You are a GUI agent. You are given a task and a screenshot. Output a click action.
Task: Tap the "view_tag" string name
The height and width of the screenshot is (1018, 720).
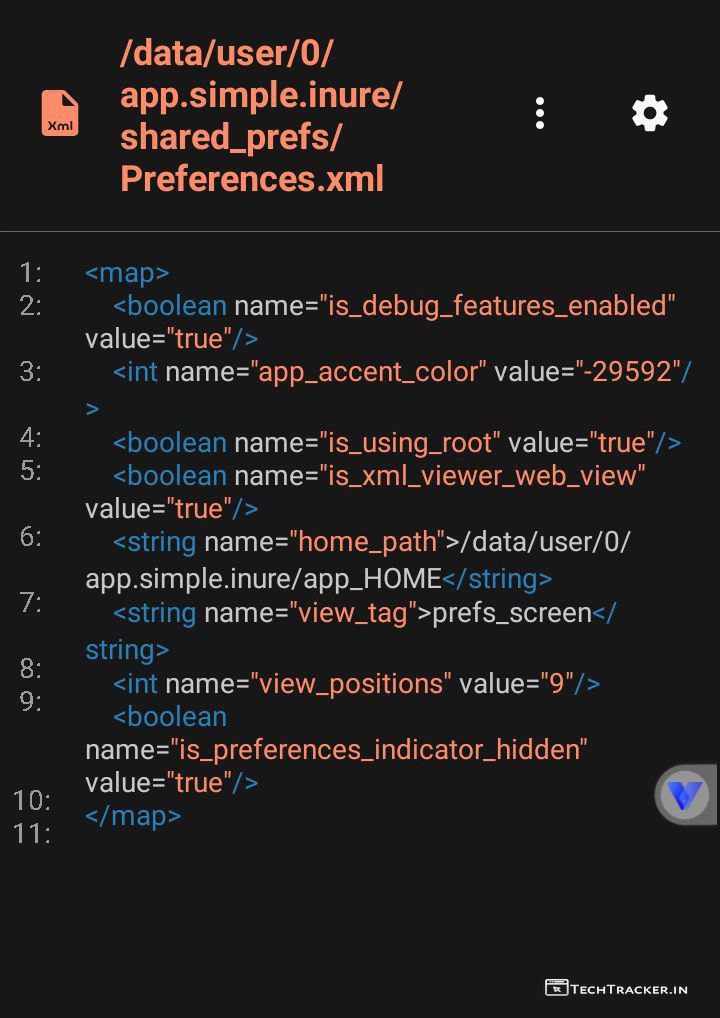(x=353, y=612)
